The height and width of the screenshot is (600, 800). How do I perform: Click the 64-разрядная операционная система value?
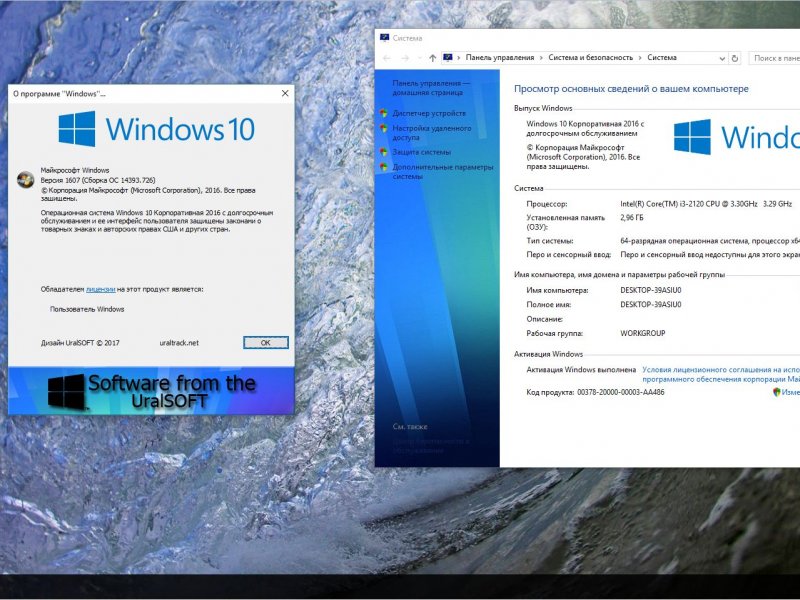[710, 241]
